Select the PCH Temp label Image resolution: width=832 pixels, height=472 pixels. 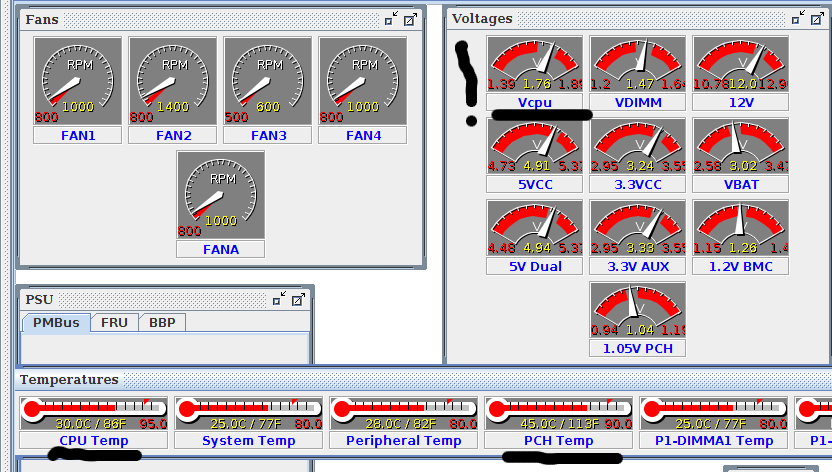pos(559,440)
